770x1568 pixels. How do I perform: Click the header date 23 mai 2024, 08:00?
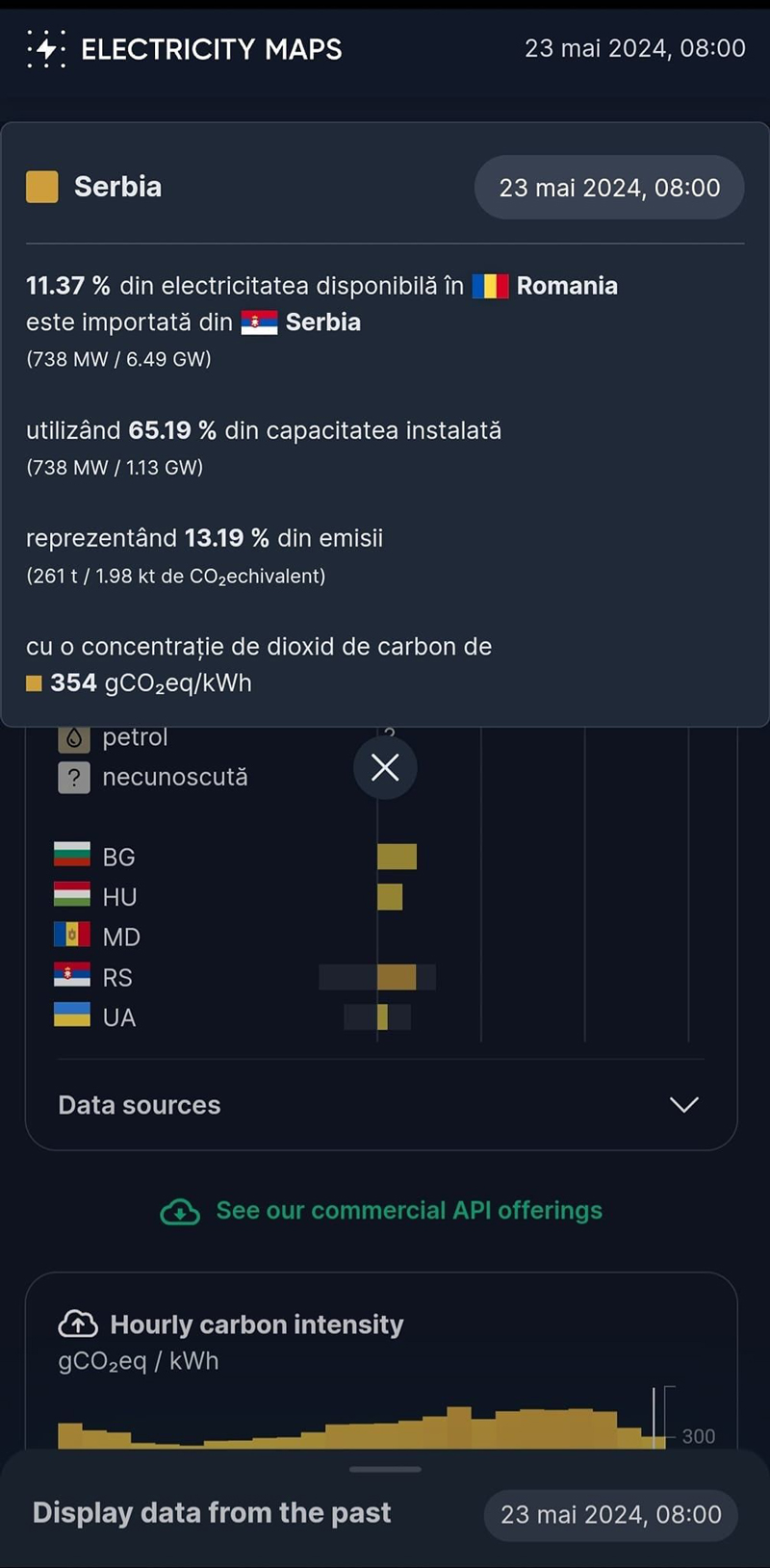coord(634,48)
